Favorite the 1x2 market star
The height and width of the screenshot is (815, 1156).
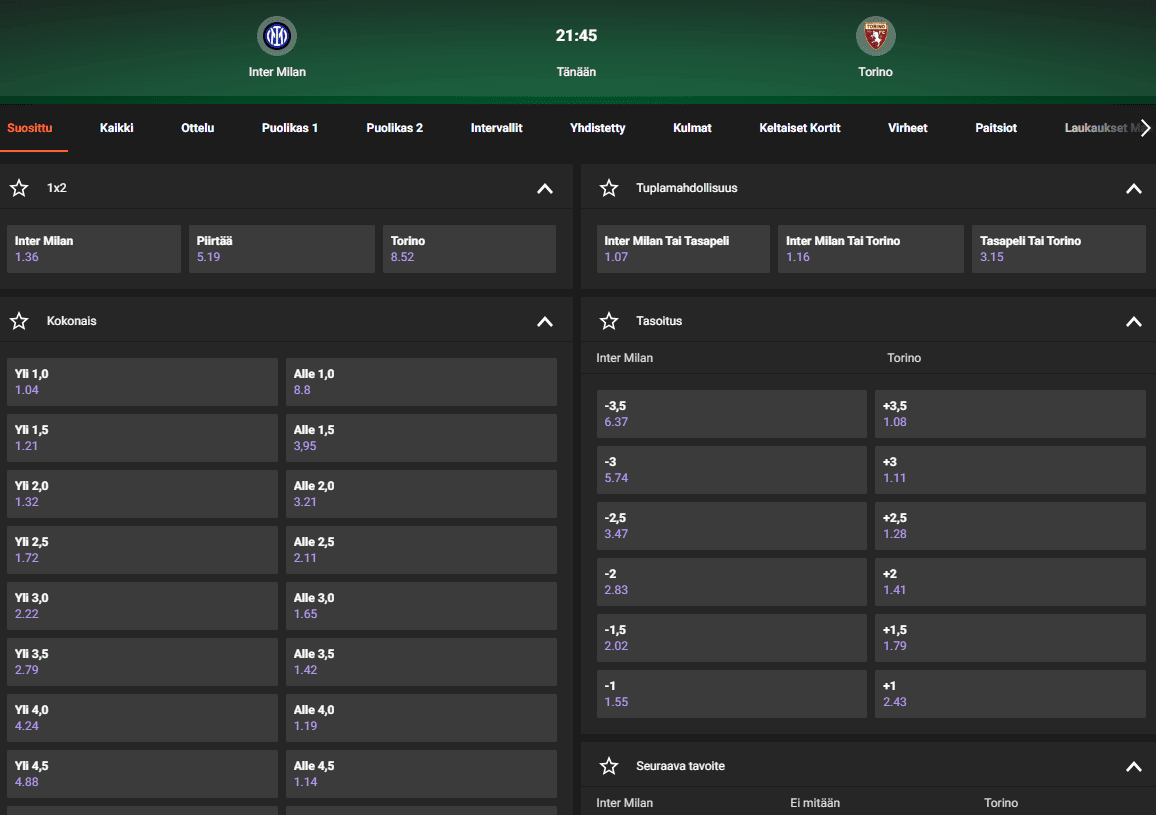pyautogui.click(x=19, y=188)
